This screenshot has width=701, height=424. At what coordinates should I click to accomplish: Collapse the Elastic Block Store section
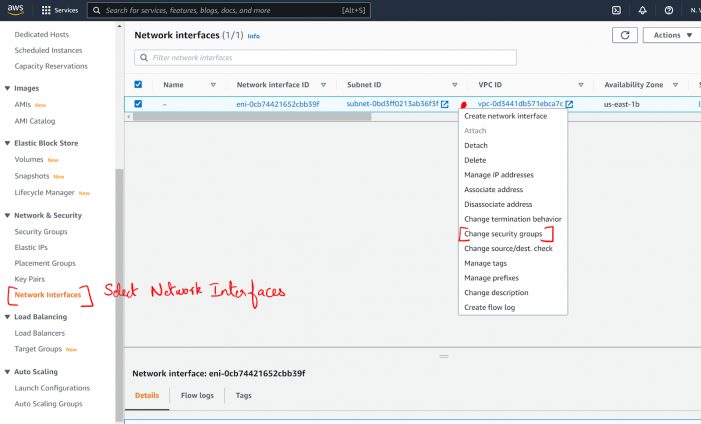pos(8,143)
